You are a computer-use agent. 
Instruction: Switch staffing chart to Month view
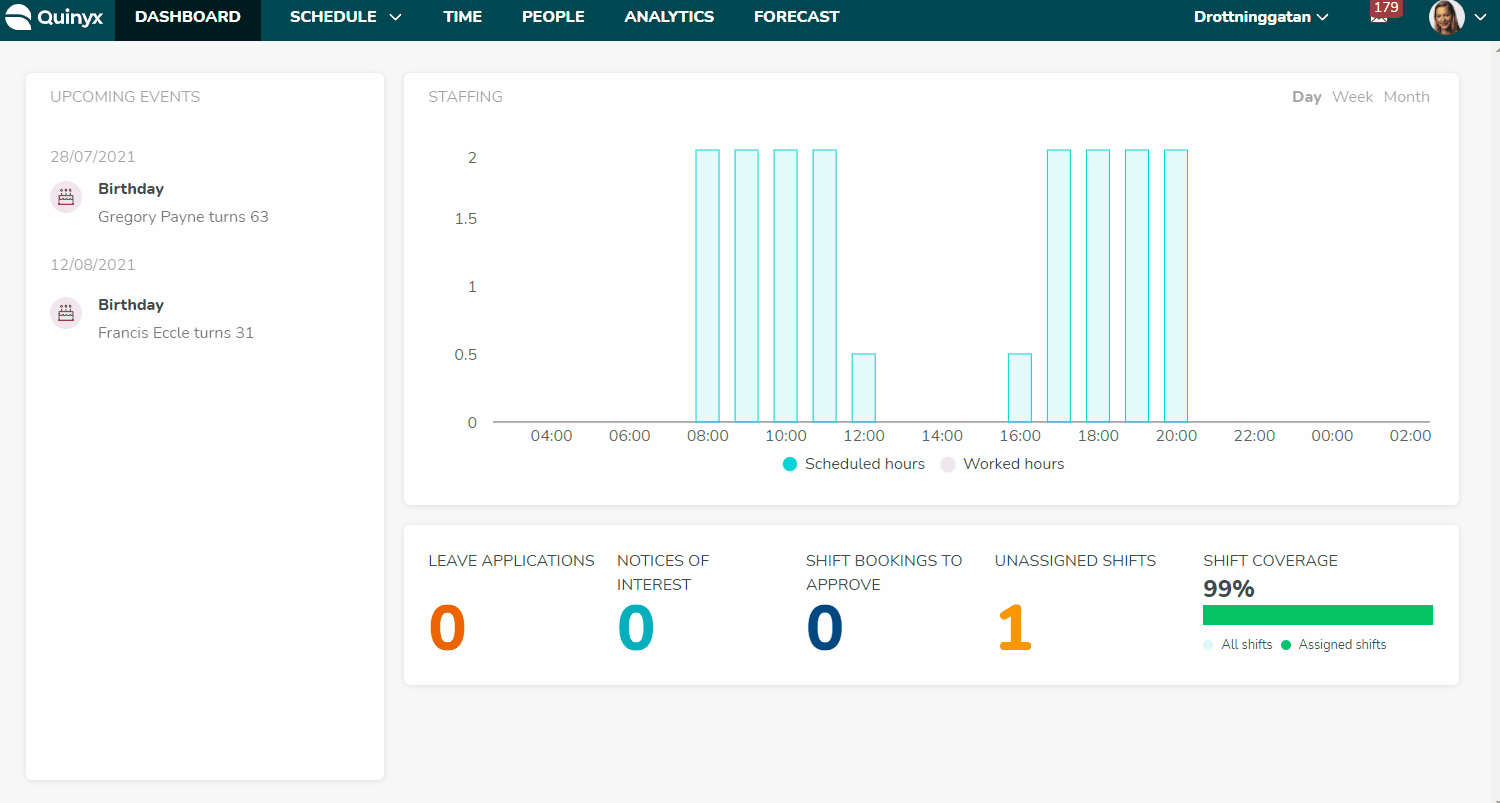click(x=1406, y=97)
